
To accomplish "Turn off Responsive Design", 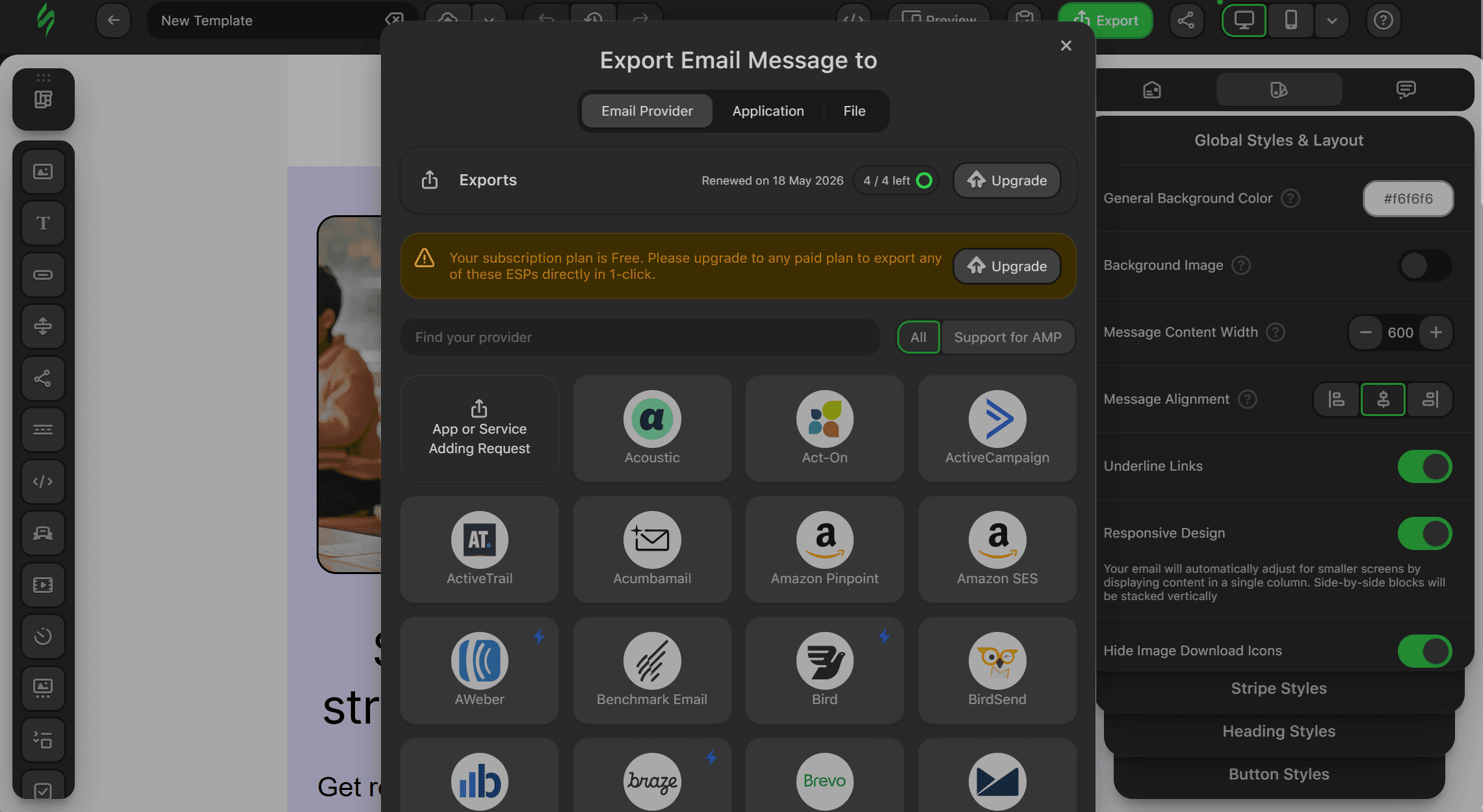I will tap(1425, 533).
